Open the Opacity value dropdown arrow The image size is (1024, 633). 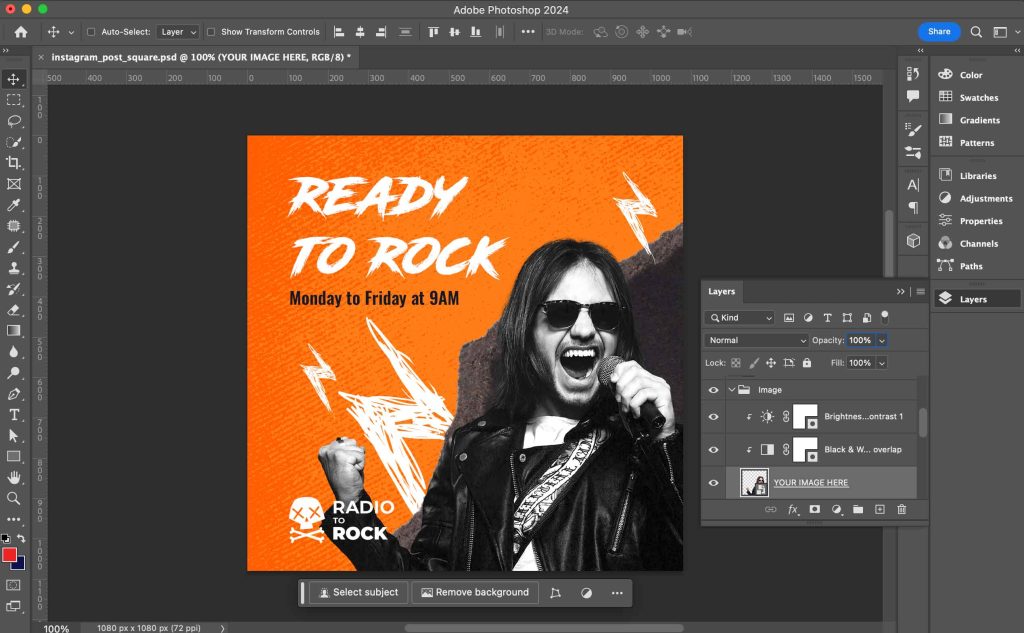(881, 340)
